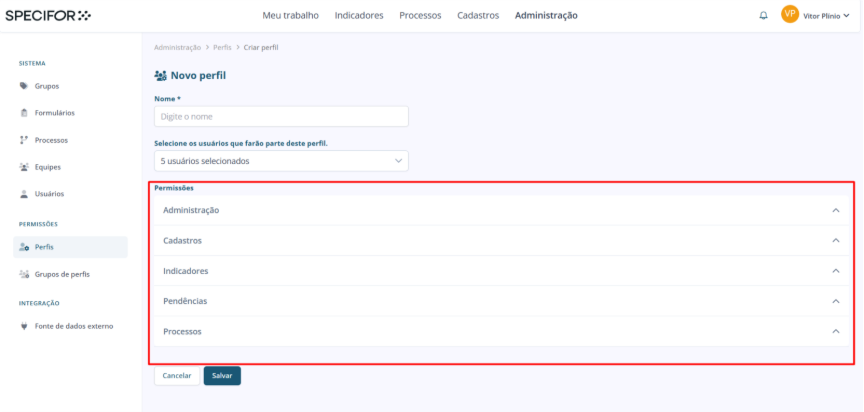864x412 pixels.
Task: Click the Grupos tag icon in sidebar
Action: point(24,86)
